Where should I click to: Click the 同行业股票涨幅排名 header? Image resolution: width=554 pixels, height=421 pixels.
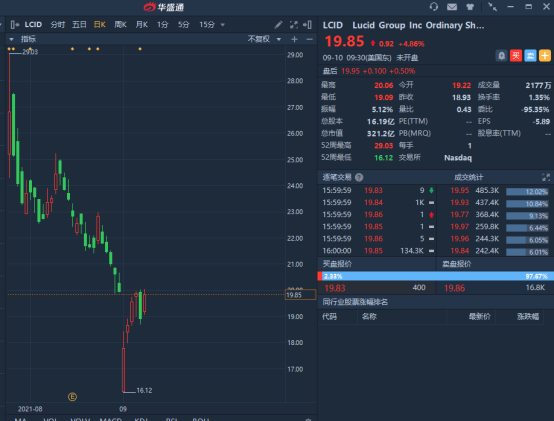[x=355, y=302]
